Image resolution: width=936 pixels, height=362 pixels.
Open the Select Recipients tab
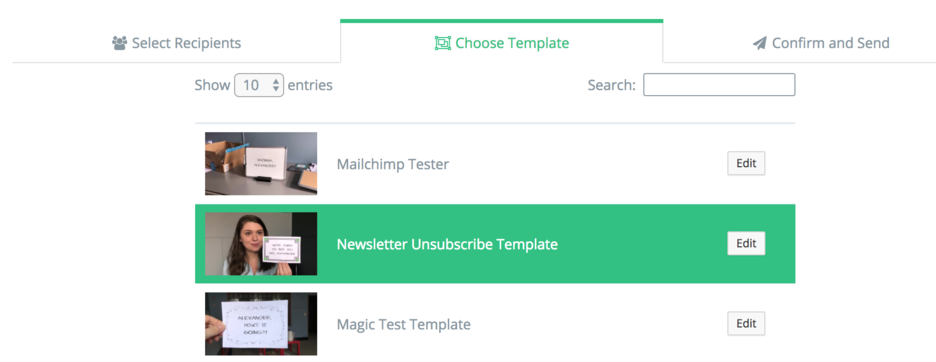(177, 43)
